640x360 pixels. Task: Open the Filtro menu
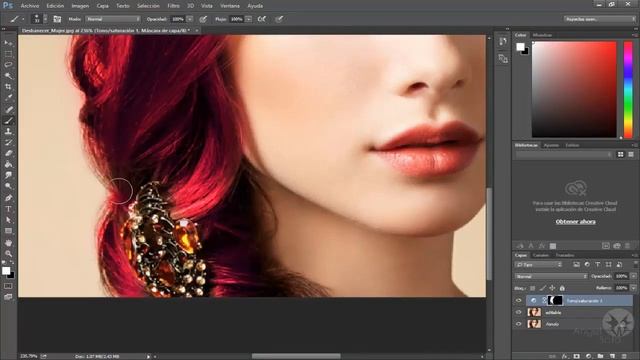click(x=173, y=6)
